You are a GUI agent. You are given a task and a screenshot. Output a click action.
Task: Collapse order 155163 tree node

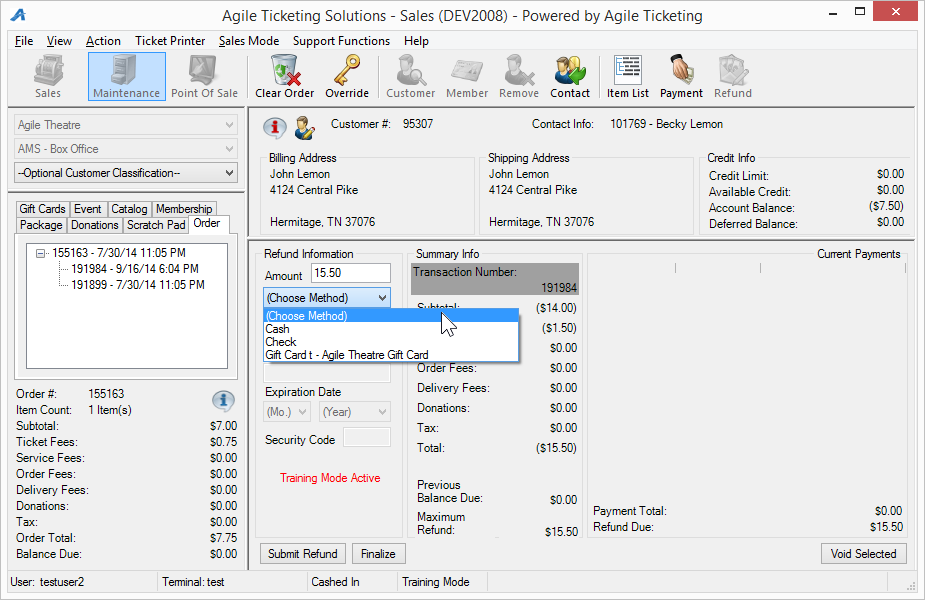pos(40,254)
